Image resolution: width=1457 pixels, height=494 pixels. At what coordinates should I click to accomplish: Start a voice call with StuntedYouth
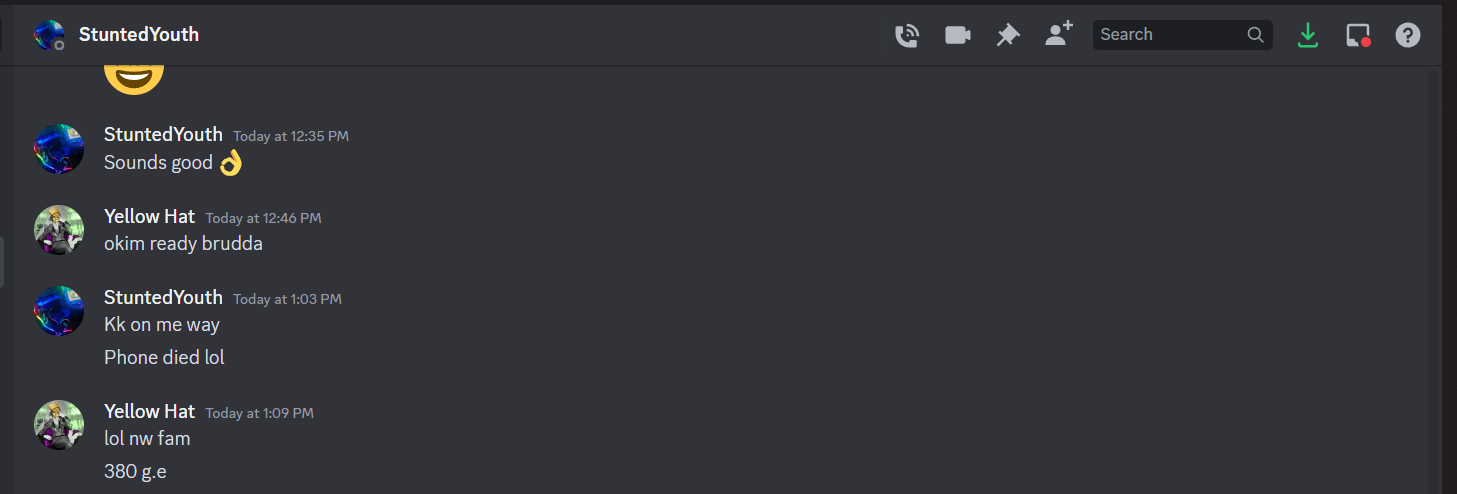907,35
